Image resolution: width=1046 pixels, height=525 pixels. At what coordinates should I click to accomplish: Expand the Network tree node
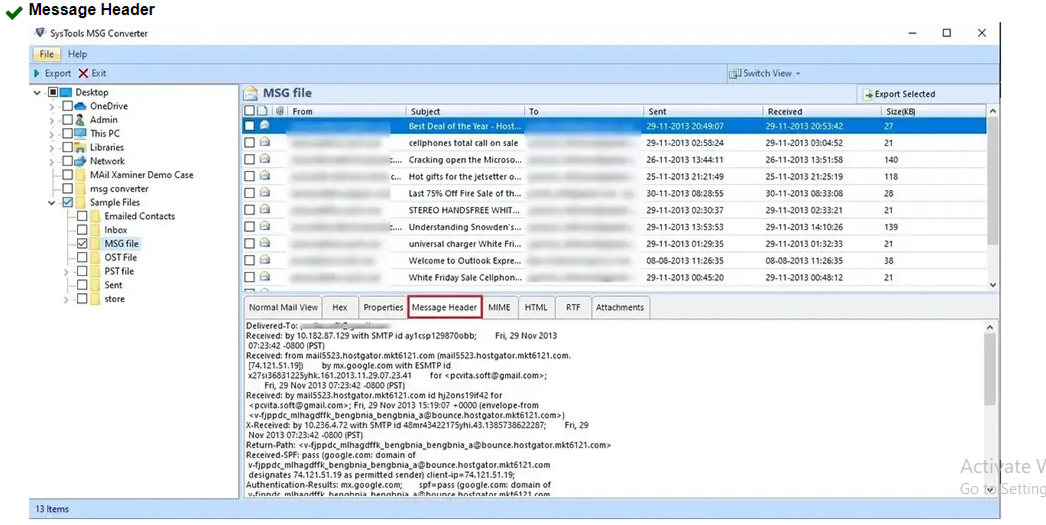[x=52, y=161]
